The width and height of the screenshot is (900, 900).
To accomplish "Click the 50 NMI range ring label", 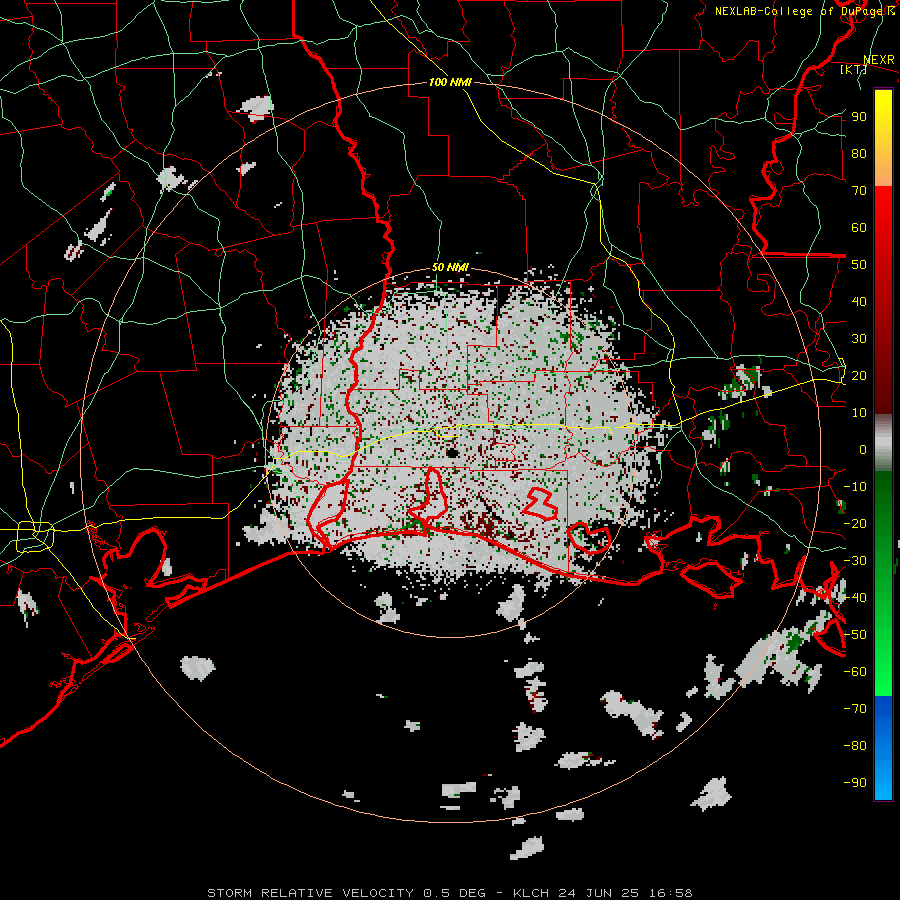I will pyautogui.click(x=450, y=267).
